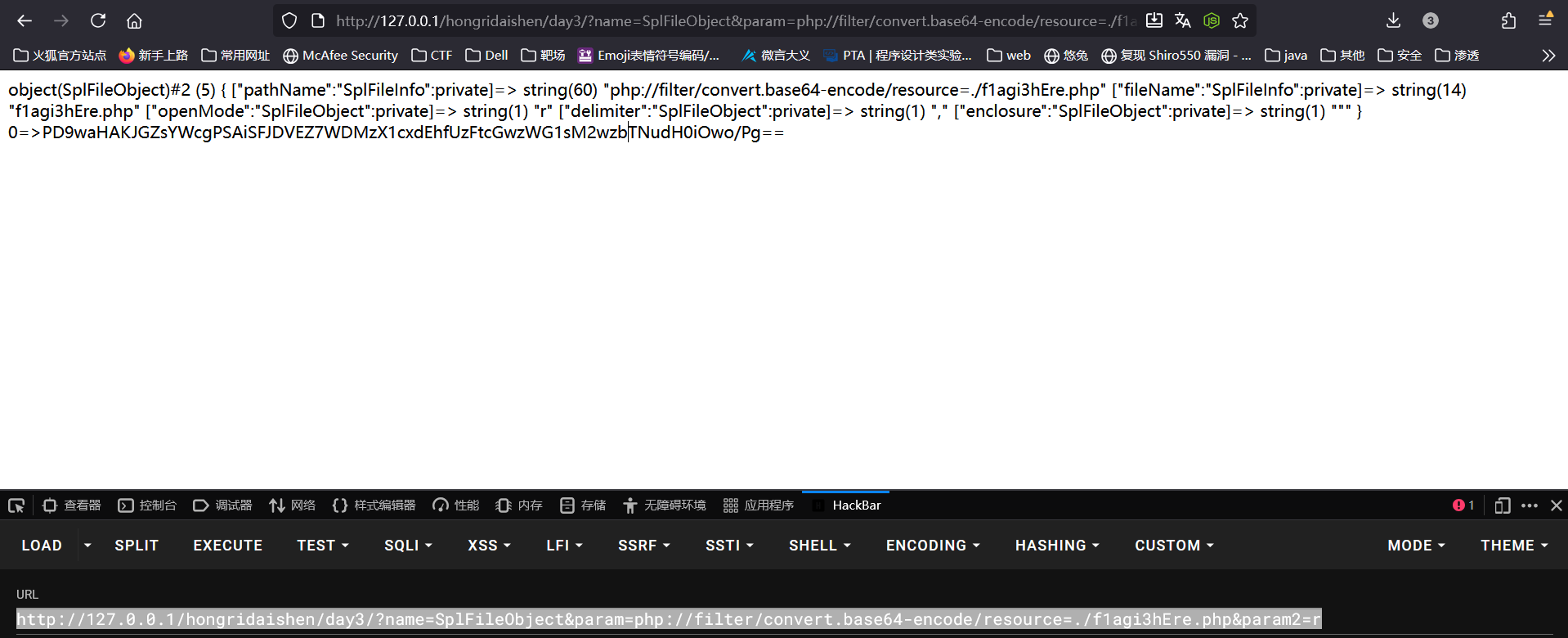Viewport: 1568px width, 638px height.
Task: Expand the SQLI dropdown in HackBar
Action: click(x=408, y=546)
